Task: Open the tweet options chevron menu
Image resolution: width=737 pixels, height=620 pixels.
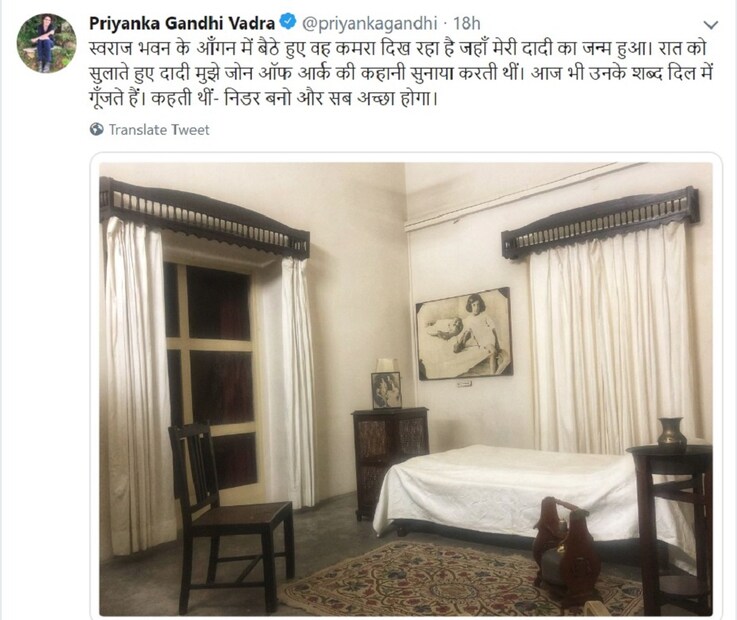Action: click(x=711, y=24)
